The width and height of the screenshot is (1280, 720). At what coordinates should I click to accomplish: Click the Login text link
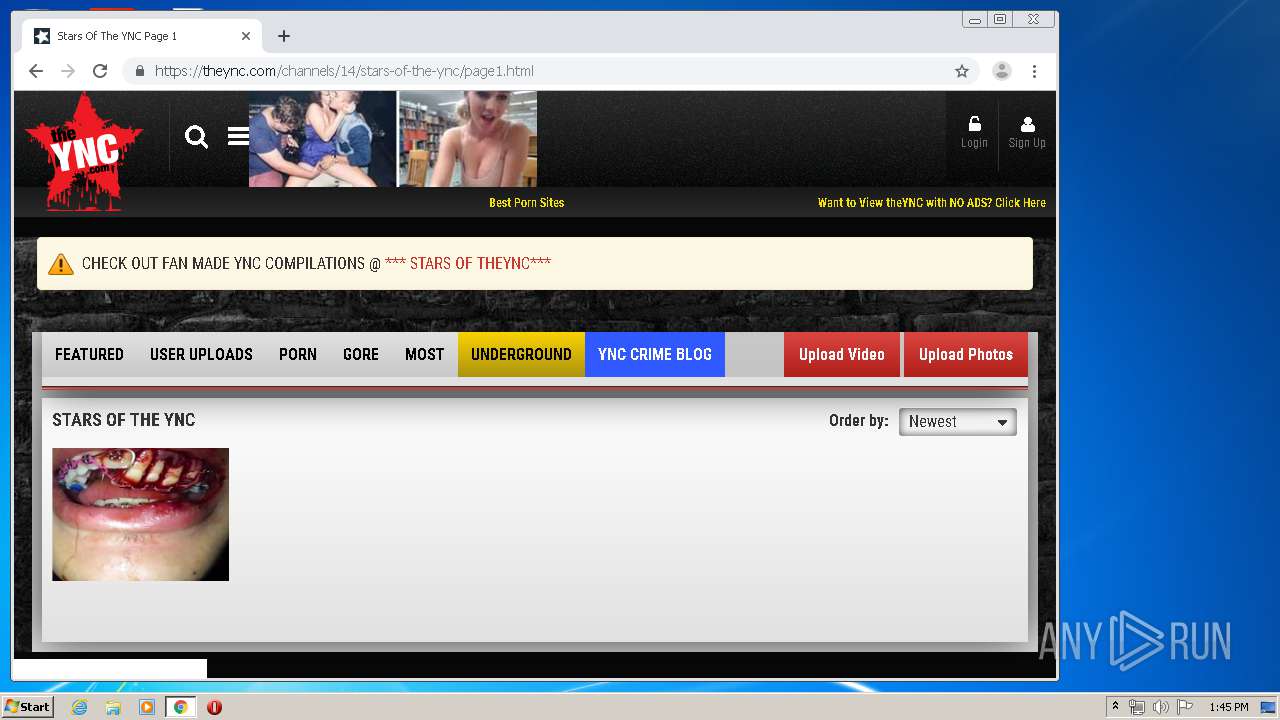click(x=974, y=143)
